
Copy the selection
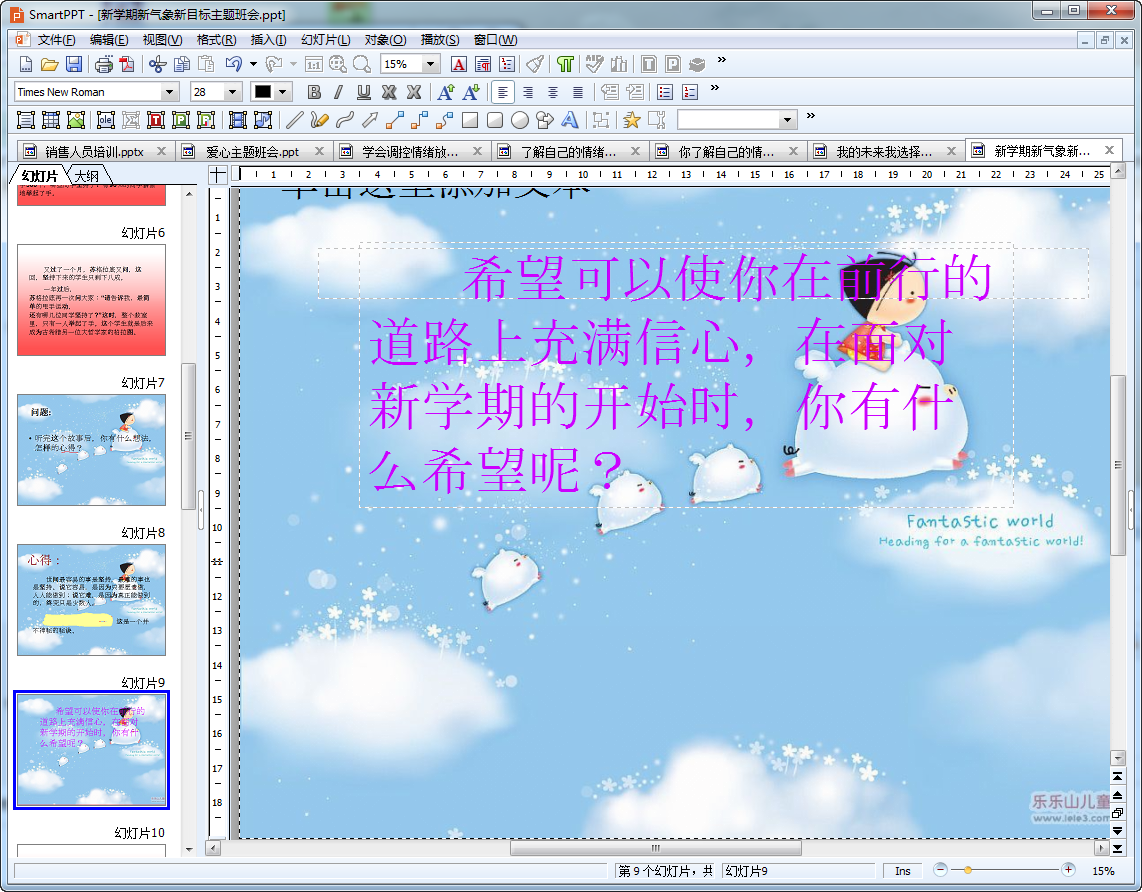point(182,65)
